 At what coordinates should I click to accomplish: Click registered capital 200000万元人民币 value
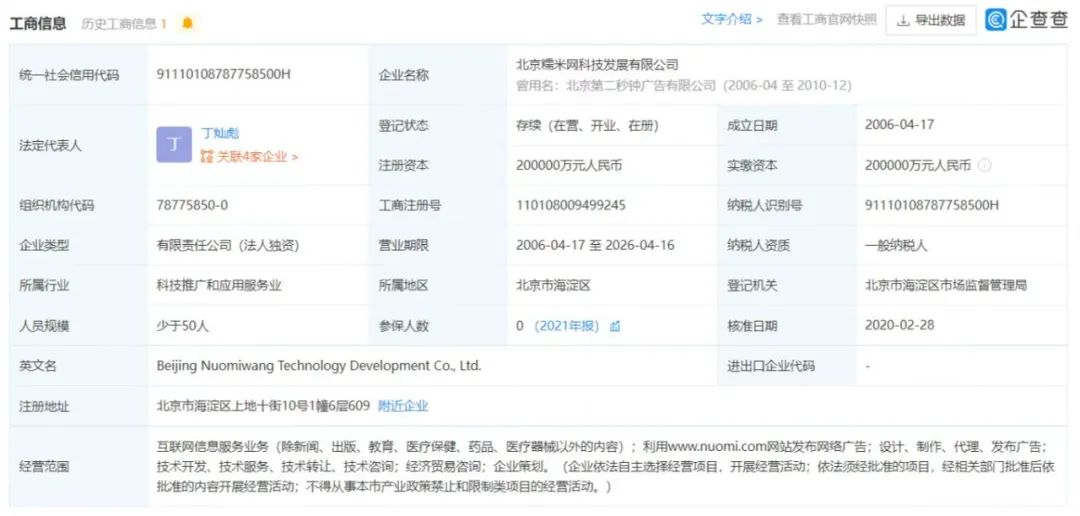click(x=569, y=165)
